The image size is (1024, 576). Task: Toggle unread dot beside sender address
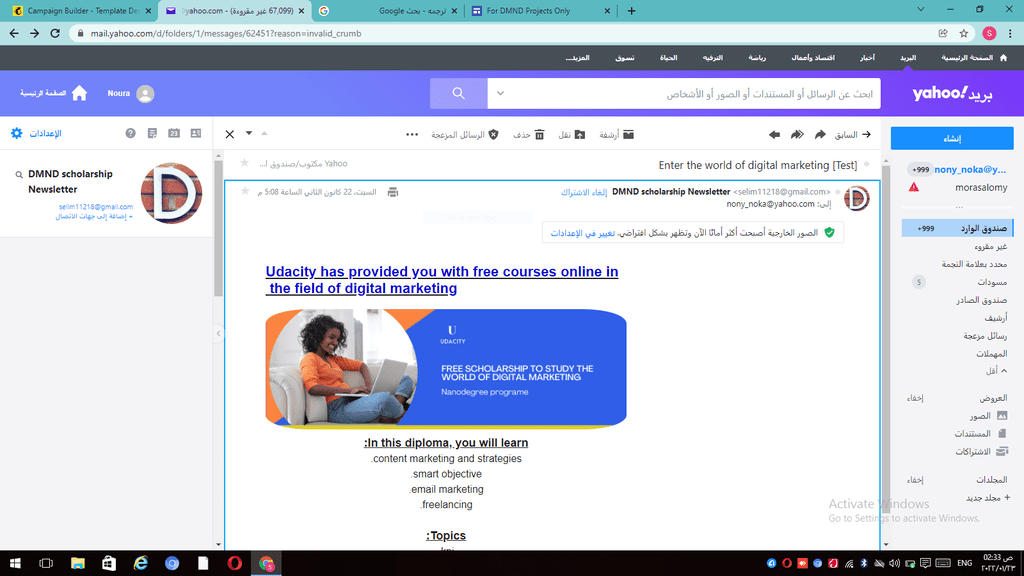(838, 192)
